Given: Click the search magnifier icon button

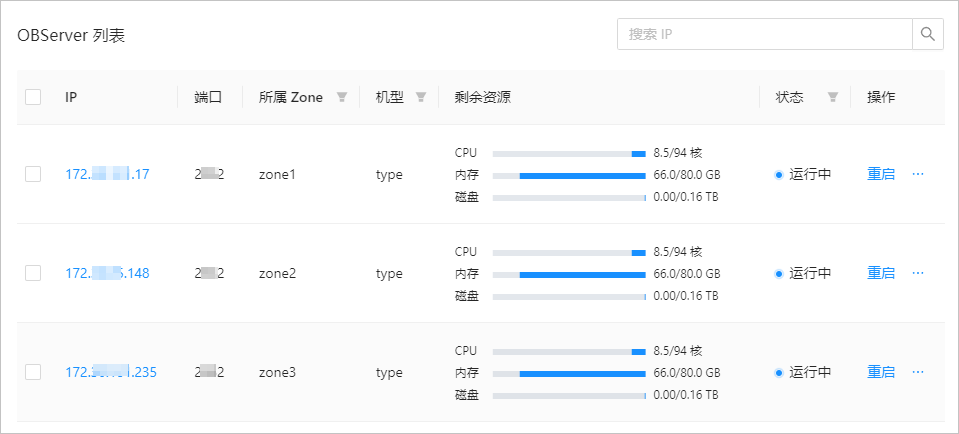Looking at the screenshot, I should coord(927,34).
